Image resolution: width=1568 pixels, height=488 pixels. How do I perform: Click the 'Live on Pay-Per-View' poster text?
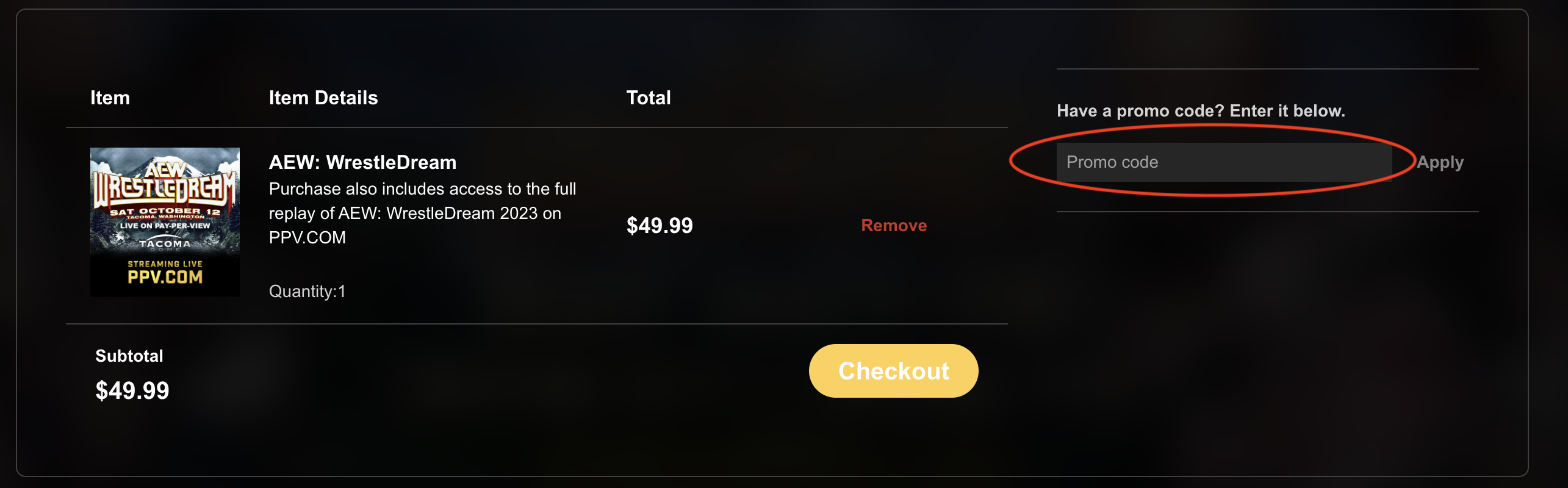165,226
